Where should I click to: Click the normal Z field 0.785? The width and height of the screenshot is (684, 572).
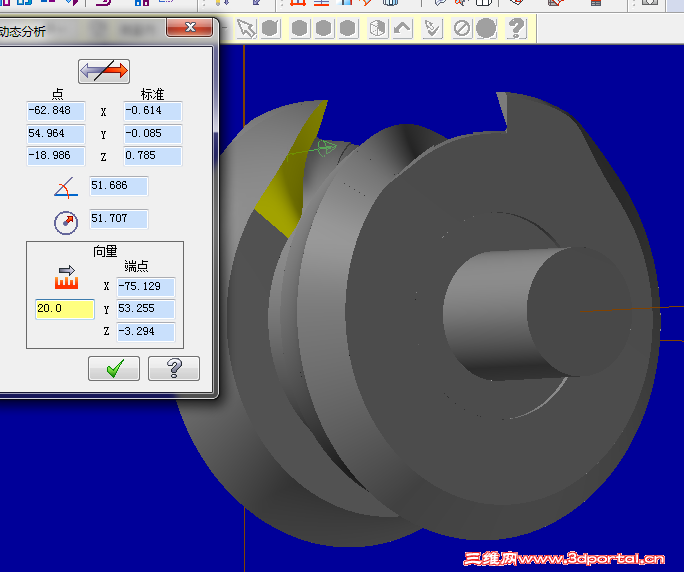153,156
